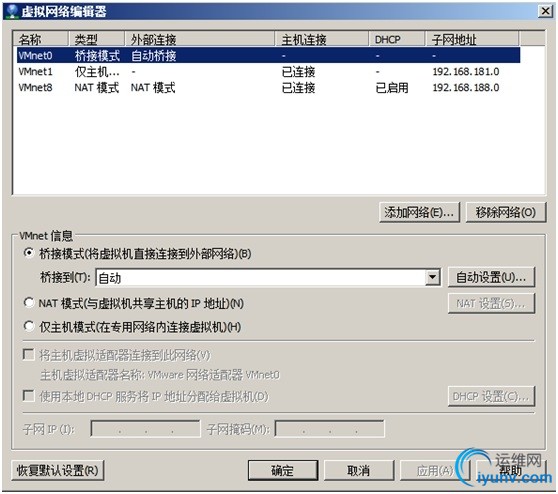Open the 桥接到 dropdown arrow

(432, 277)
